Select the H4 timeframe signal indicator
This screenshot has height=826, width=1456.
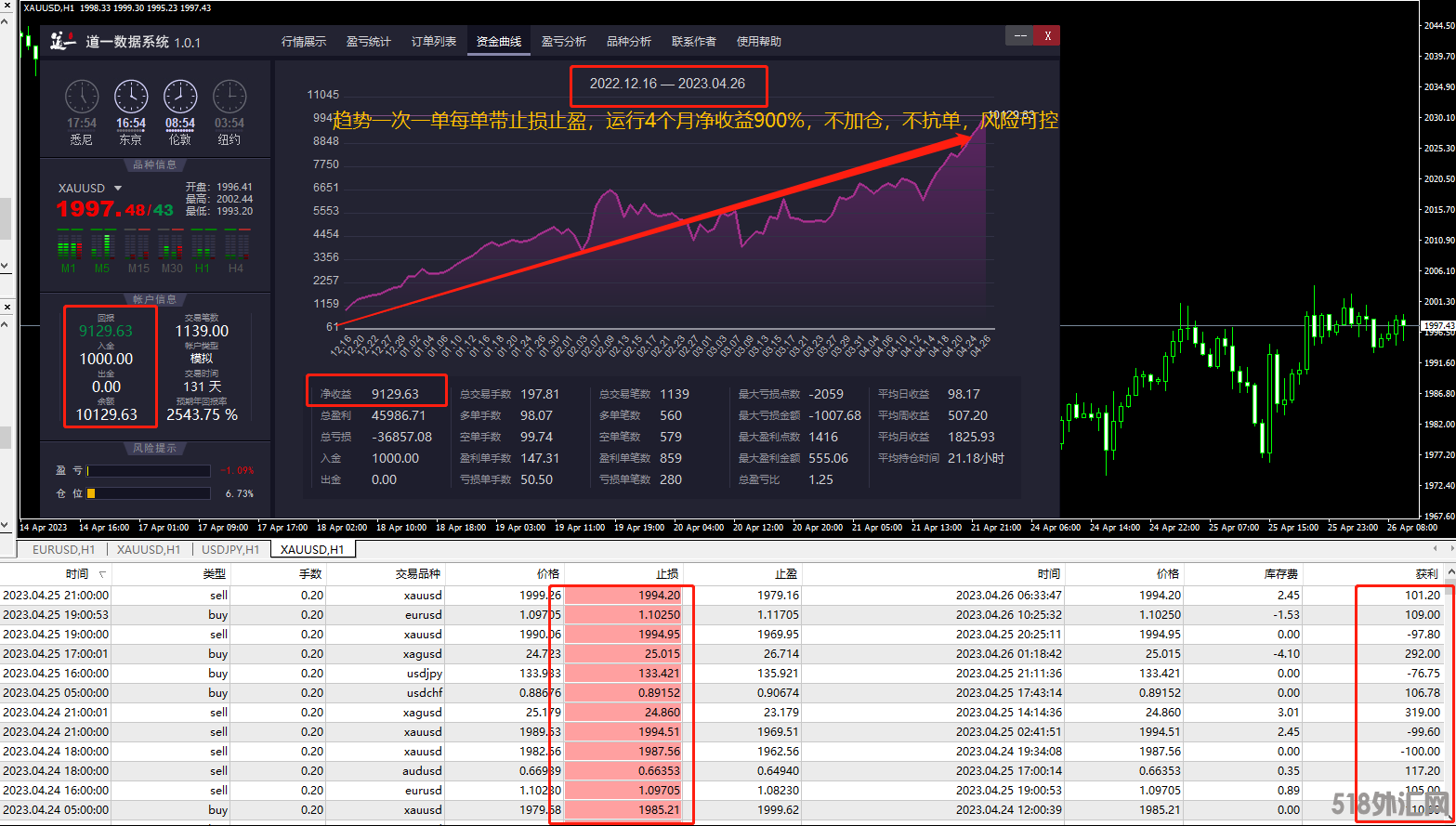pyautogui.click(x=236, y=251)
